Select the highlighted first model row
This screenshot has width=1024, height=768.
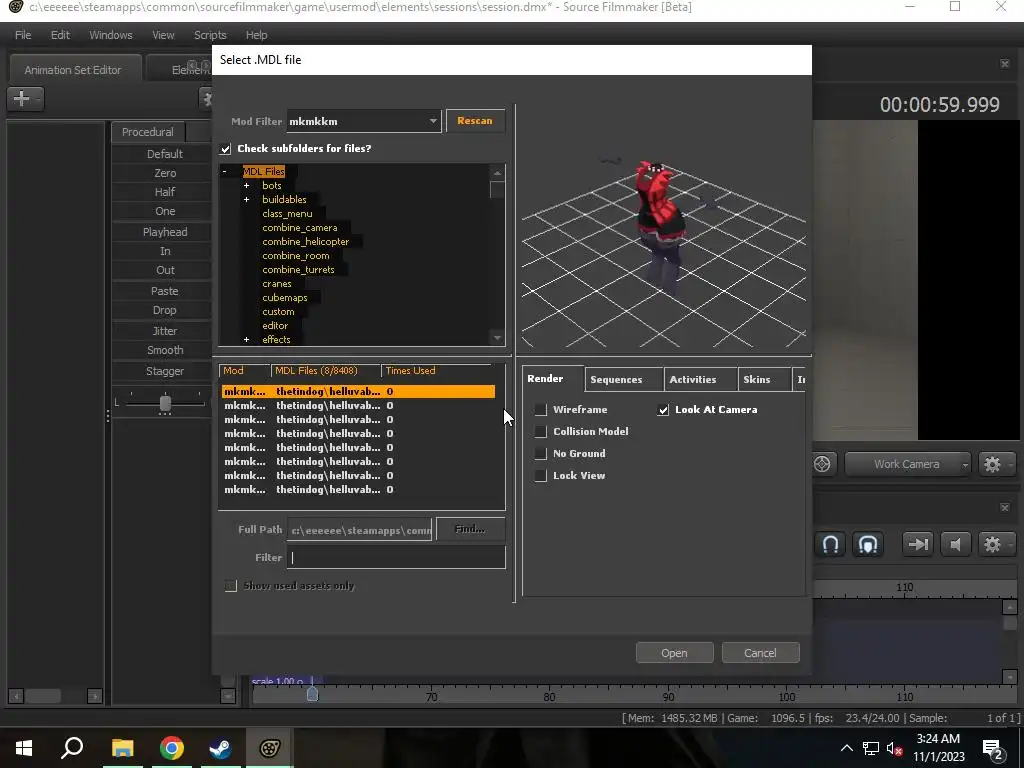(x=358, y=391)
